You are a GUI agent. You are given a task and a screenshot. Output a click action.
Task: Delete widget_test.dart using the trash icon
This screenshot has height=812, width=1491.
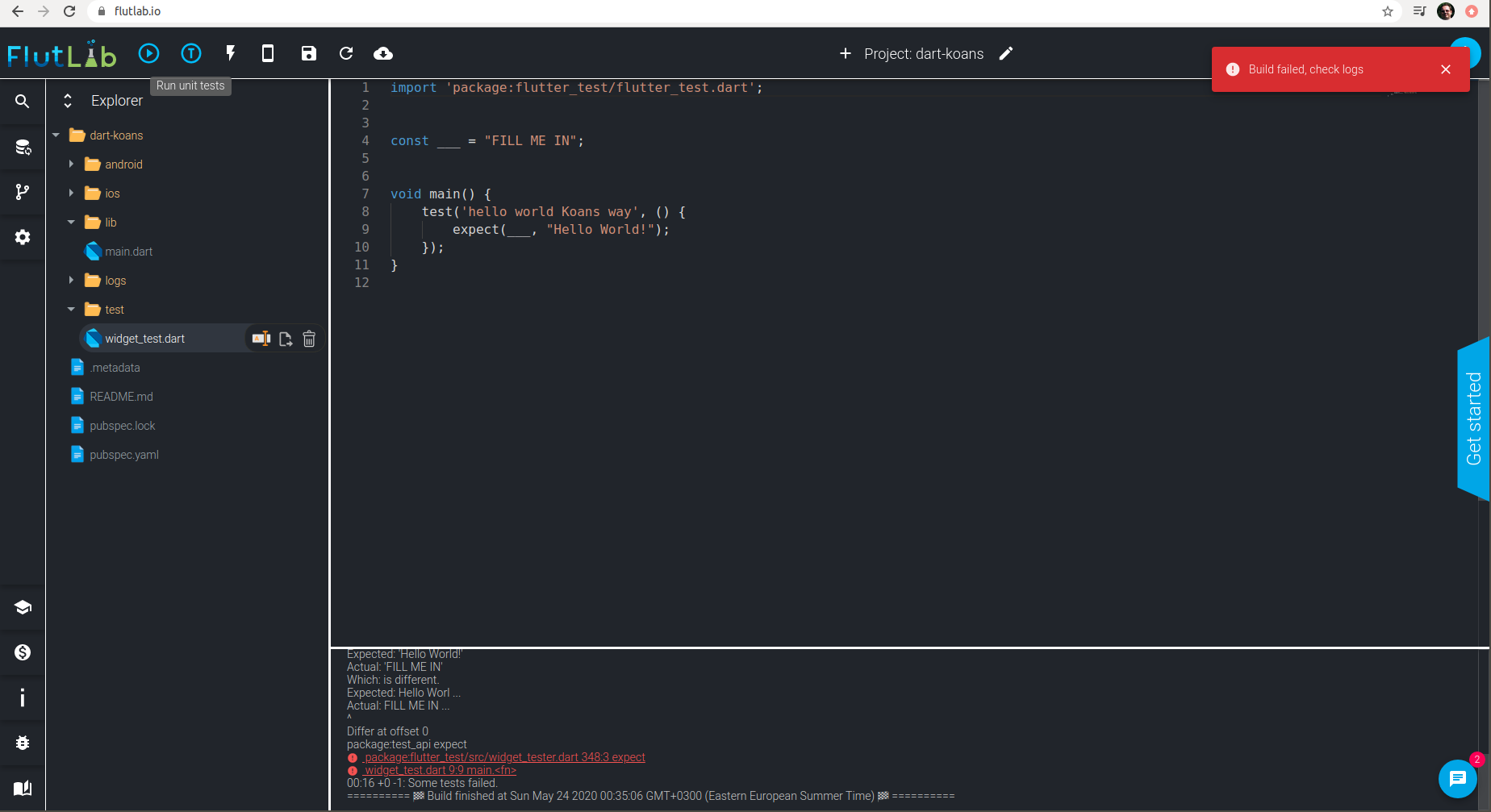(309, 338)
